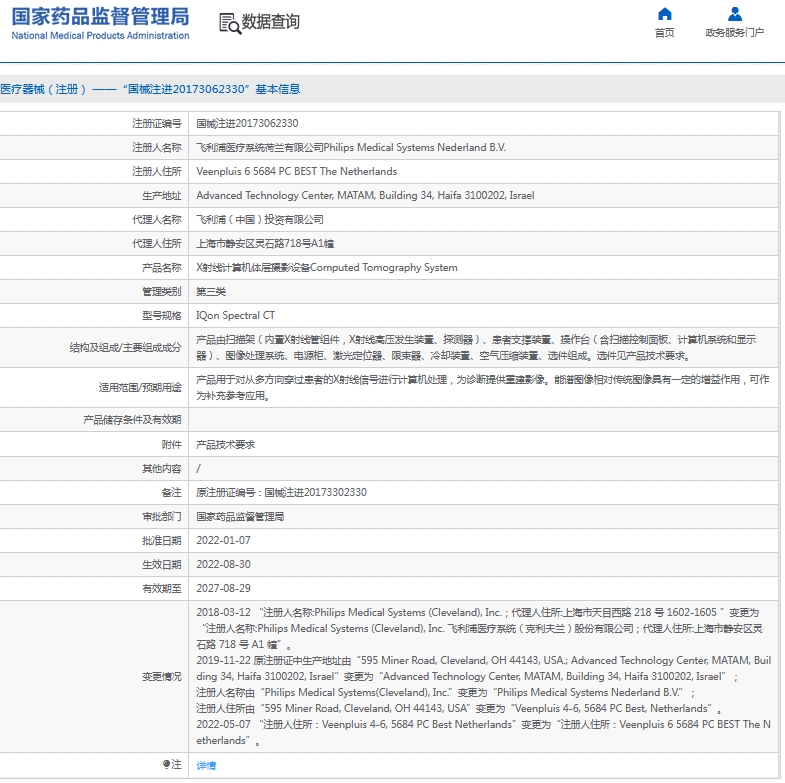Click the 数据查询 heading
This screenshot has width=785, height=783.
[x=271, y=22]
